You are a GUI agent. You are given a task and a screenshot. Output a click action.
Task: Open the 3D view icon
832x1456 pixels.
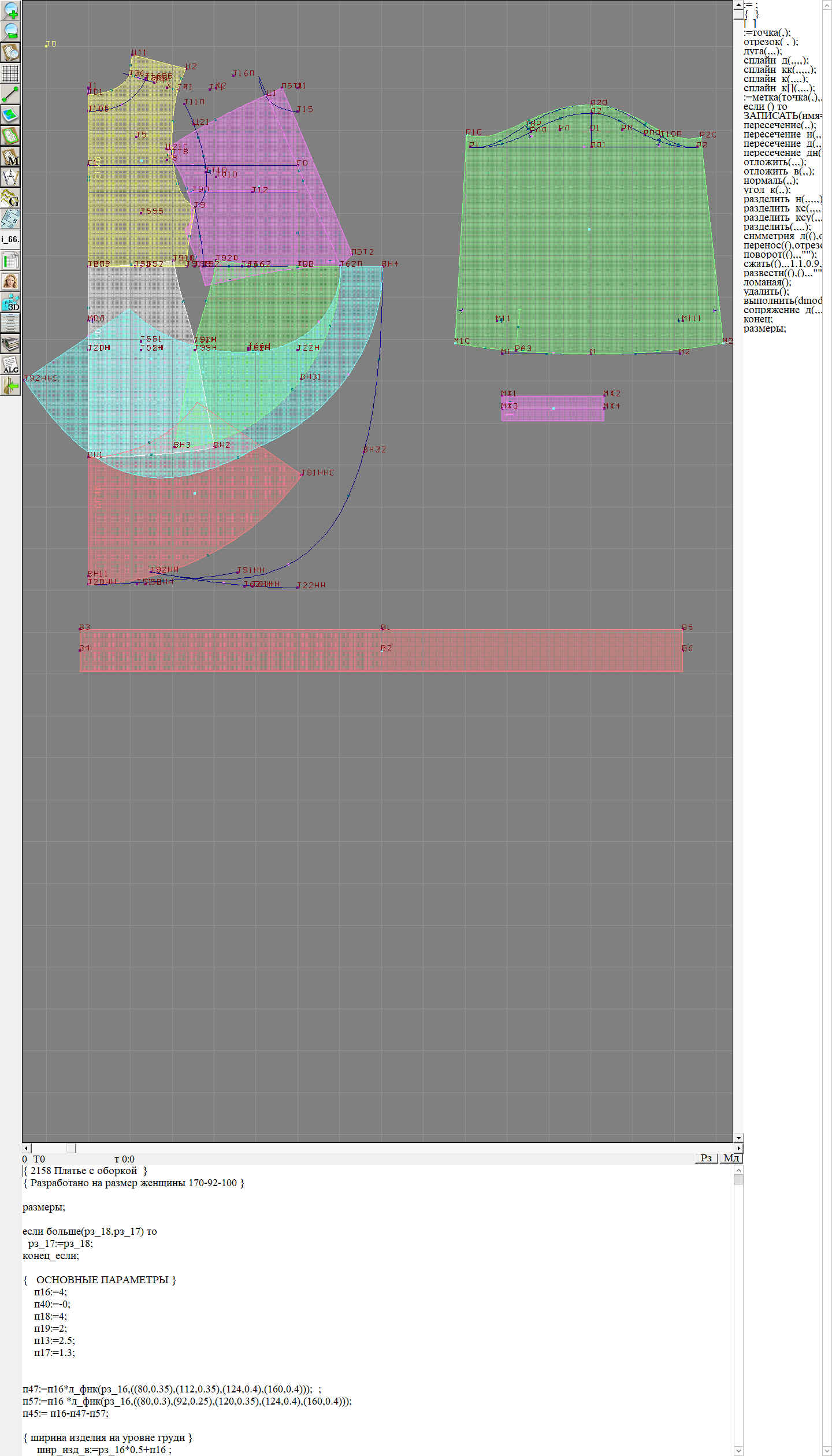[x=10, y=302]
